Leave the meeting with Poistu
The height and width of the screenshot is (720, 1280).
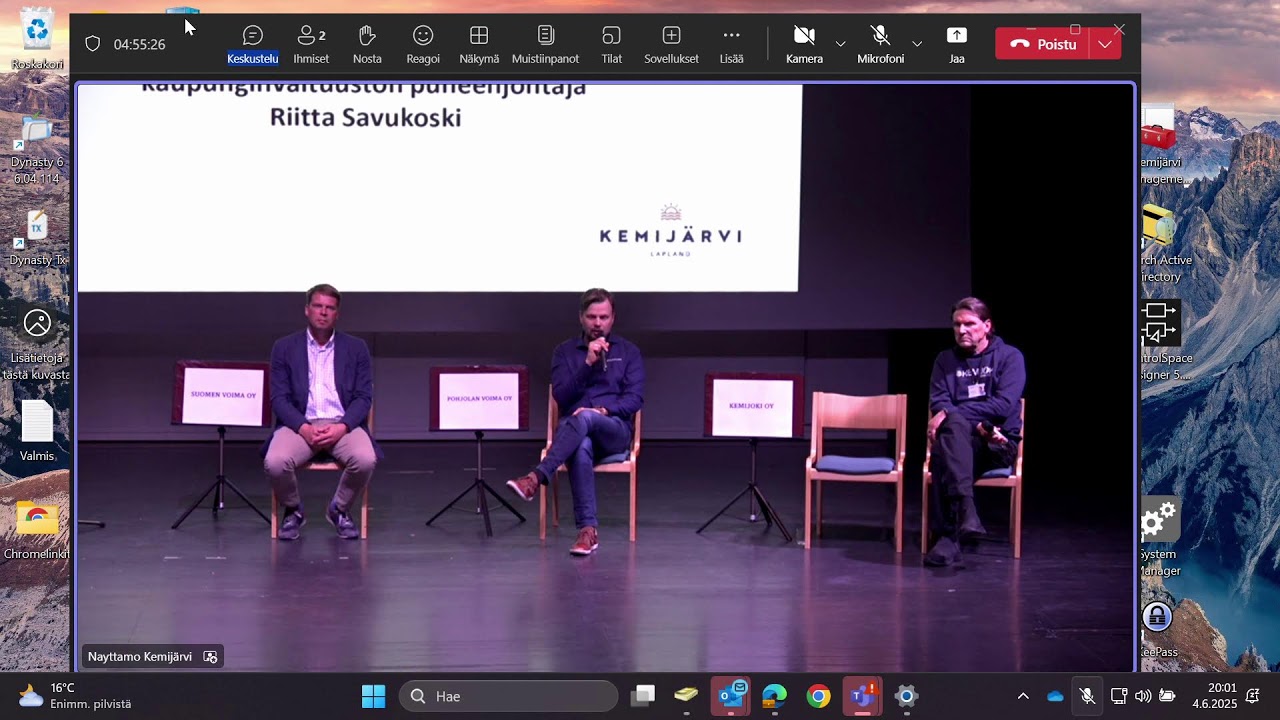[1041, 44]
